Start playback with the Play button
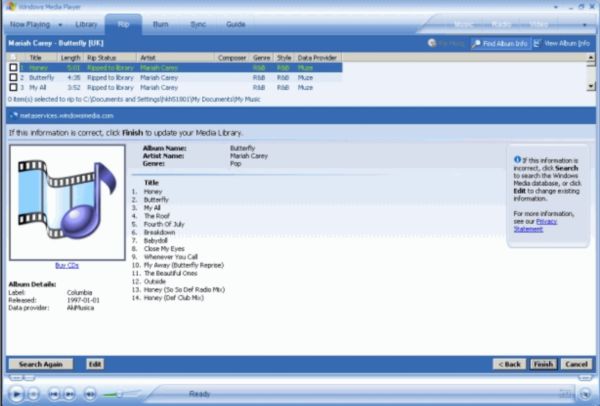 click(16, 394)
